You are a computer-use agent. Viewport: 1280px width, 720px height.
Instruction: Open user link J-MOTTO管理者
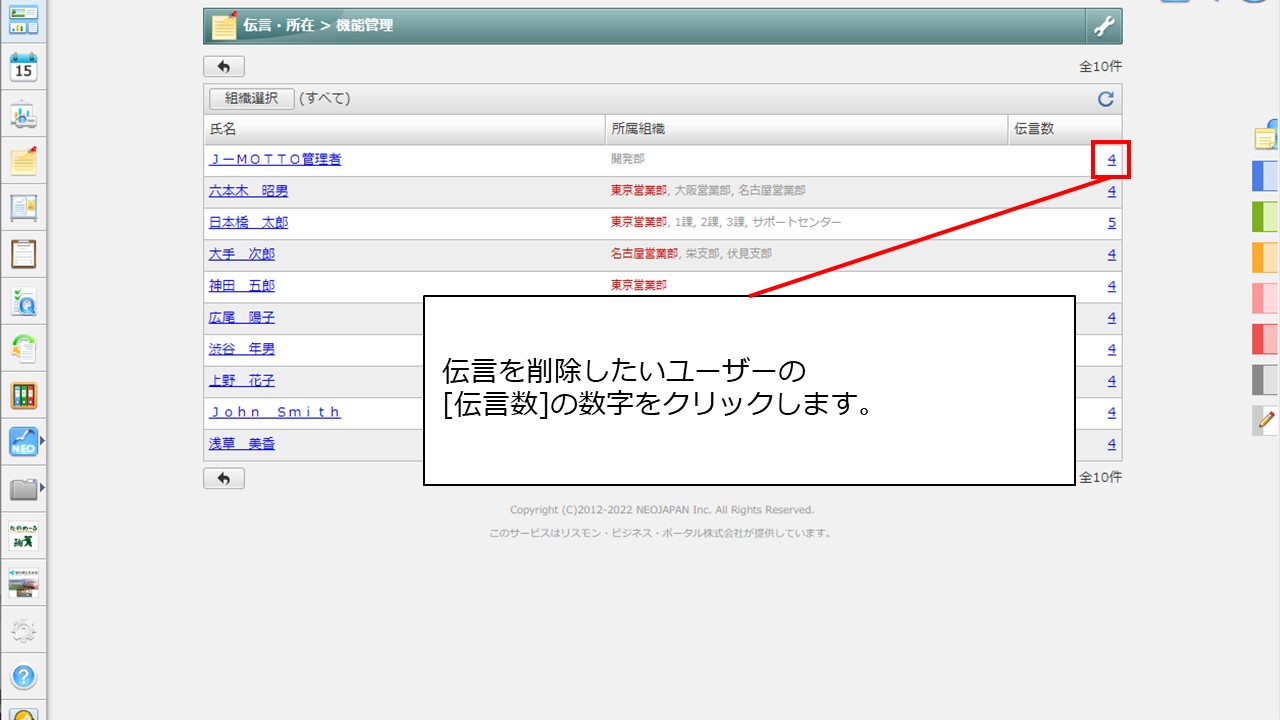coord(275,159)
